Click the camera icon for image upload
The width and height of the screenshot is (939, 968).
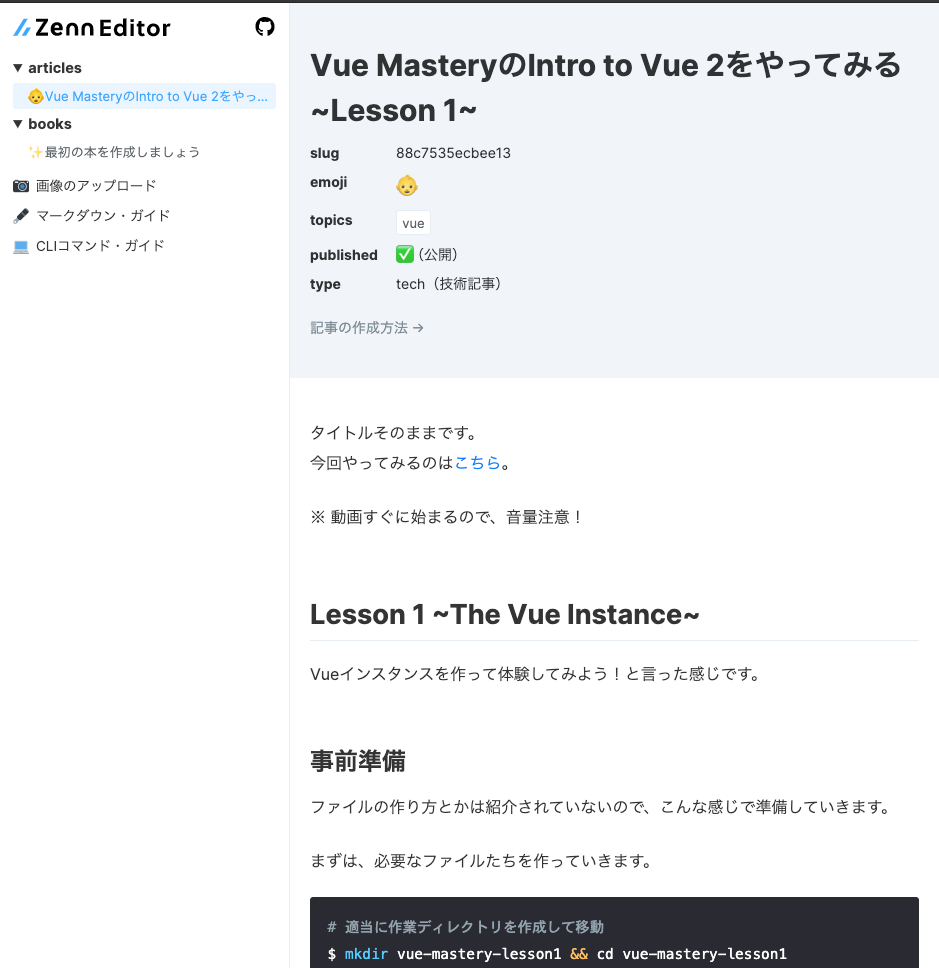21,185
